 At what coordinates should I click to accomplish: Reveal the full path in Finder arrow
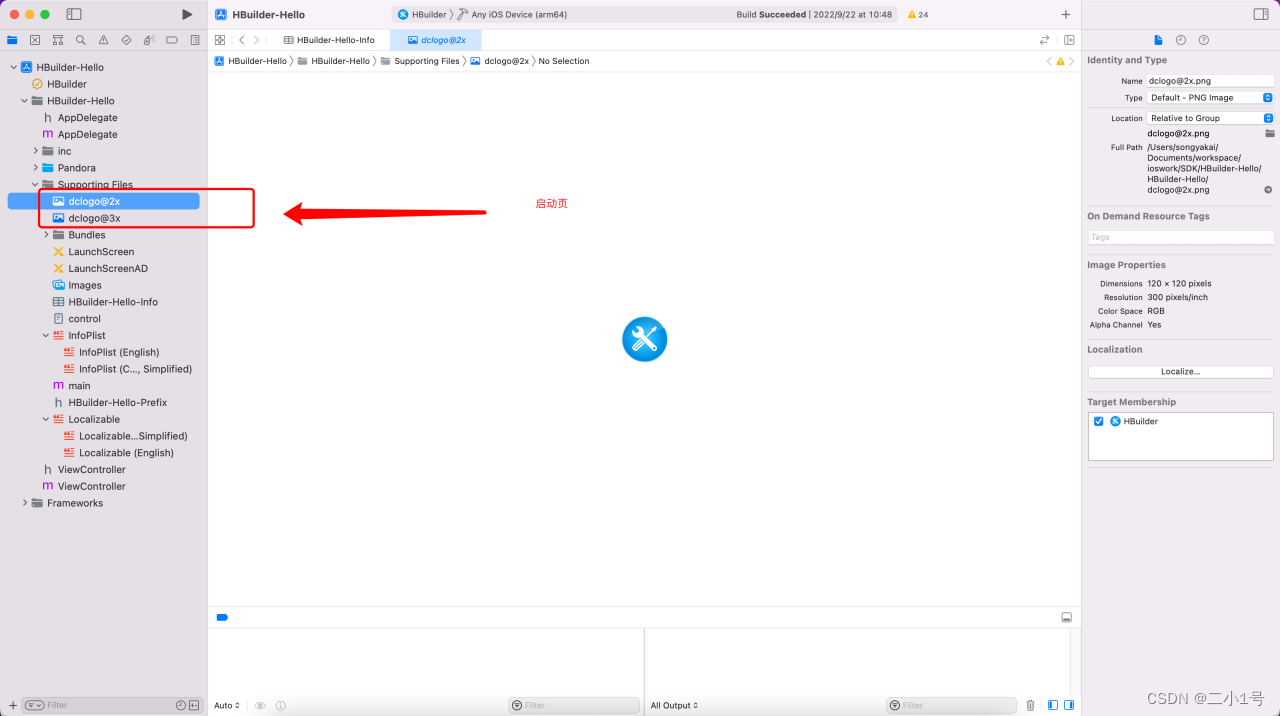(x=1268, y=190)
